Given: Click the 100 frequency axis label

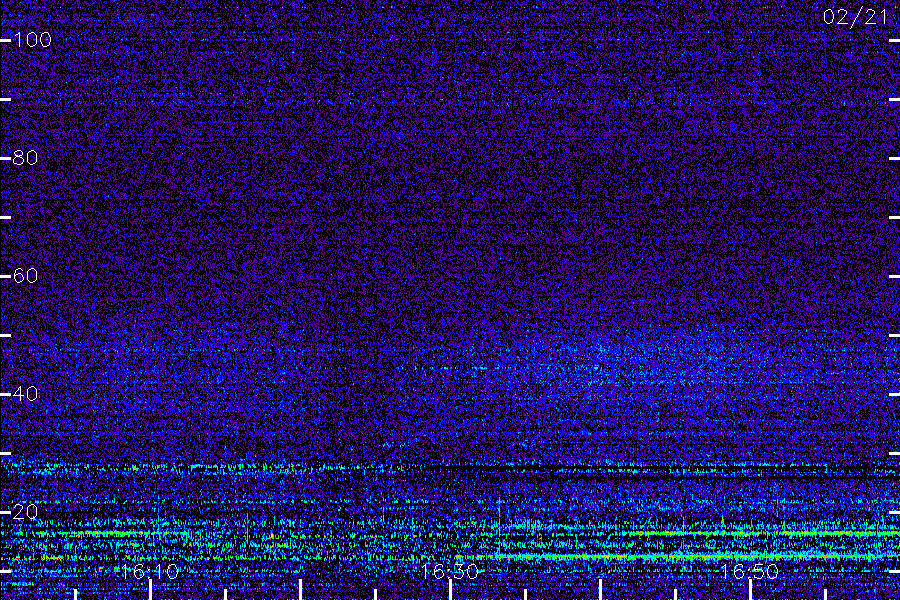Looking at the screenshot, I should (x=32, y=40).
